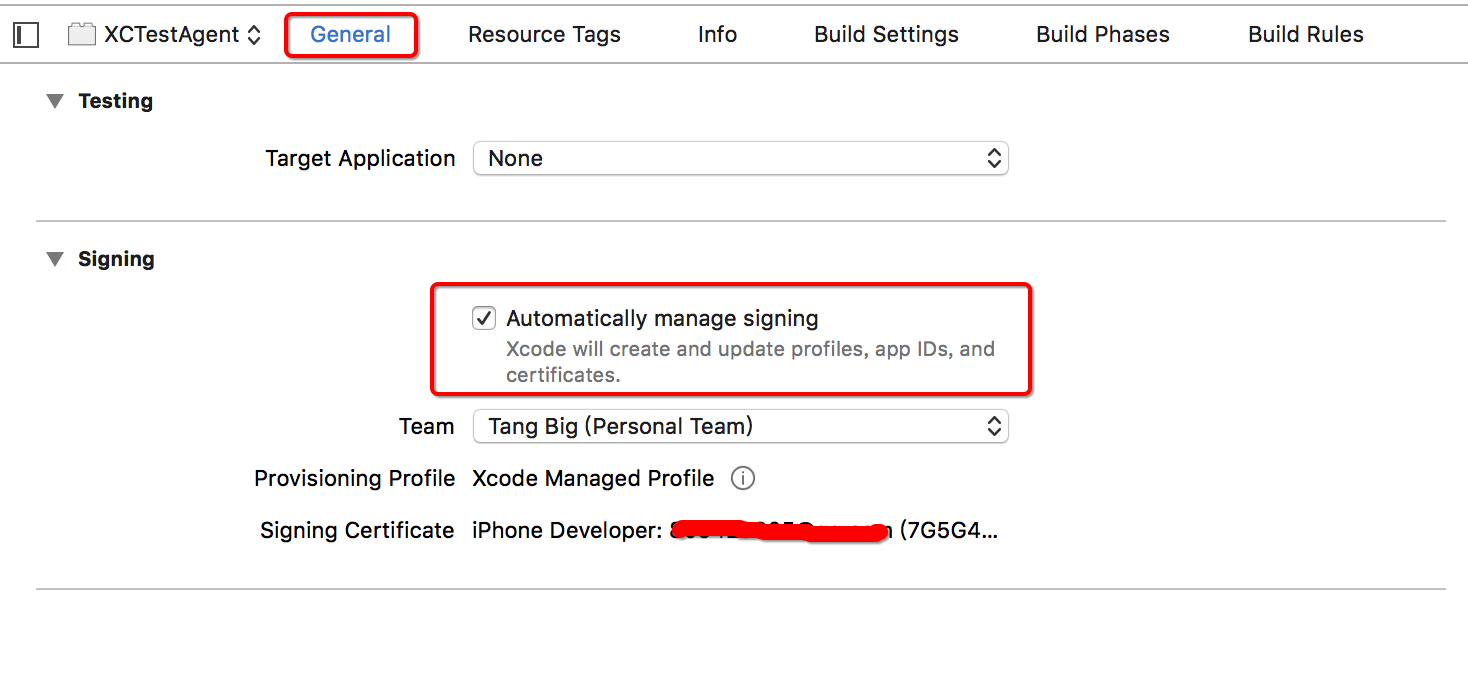Click the XCTestAgent target folder icon
Image resolution: width=1468 pixels, height=688 pixels.
coord(81,35)
